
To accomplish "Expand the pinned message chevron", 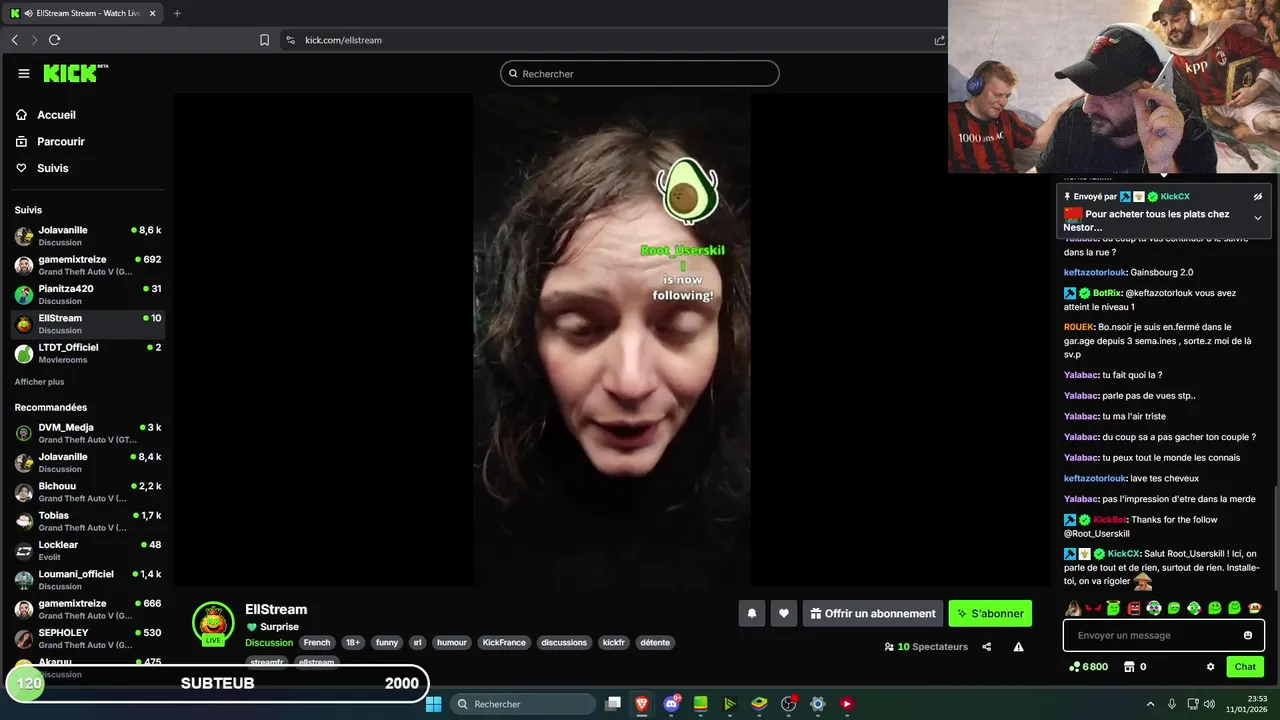I will coord(1258,218).
